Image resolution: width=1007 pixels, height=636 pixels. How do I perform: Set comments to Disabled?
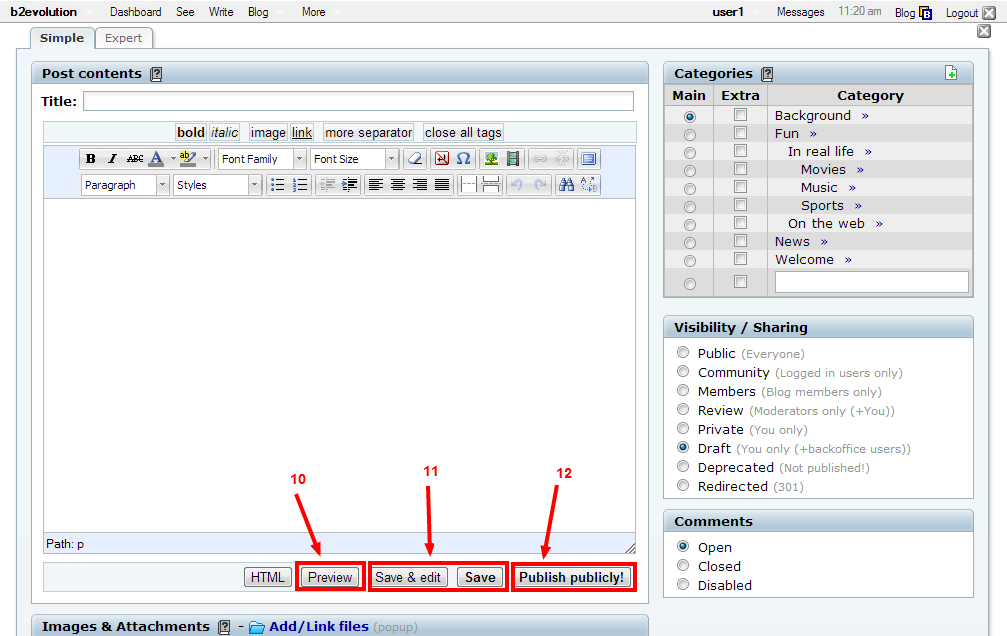point(683,584)
